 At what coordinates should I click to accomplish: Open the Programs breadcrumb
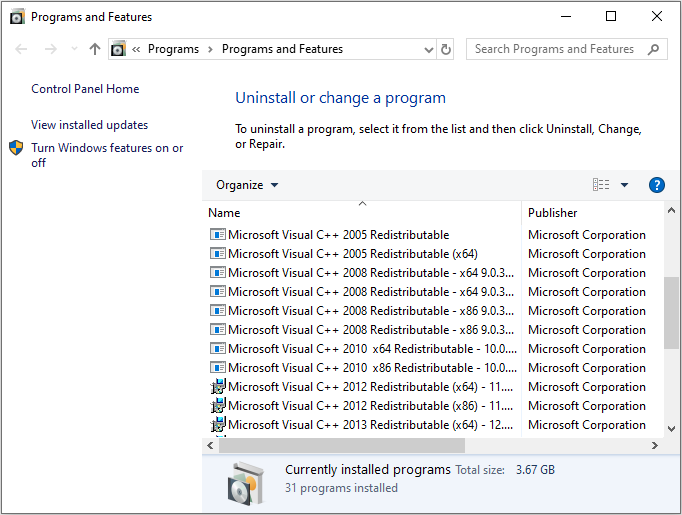[174, 49]
